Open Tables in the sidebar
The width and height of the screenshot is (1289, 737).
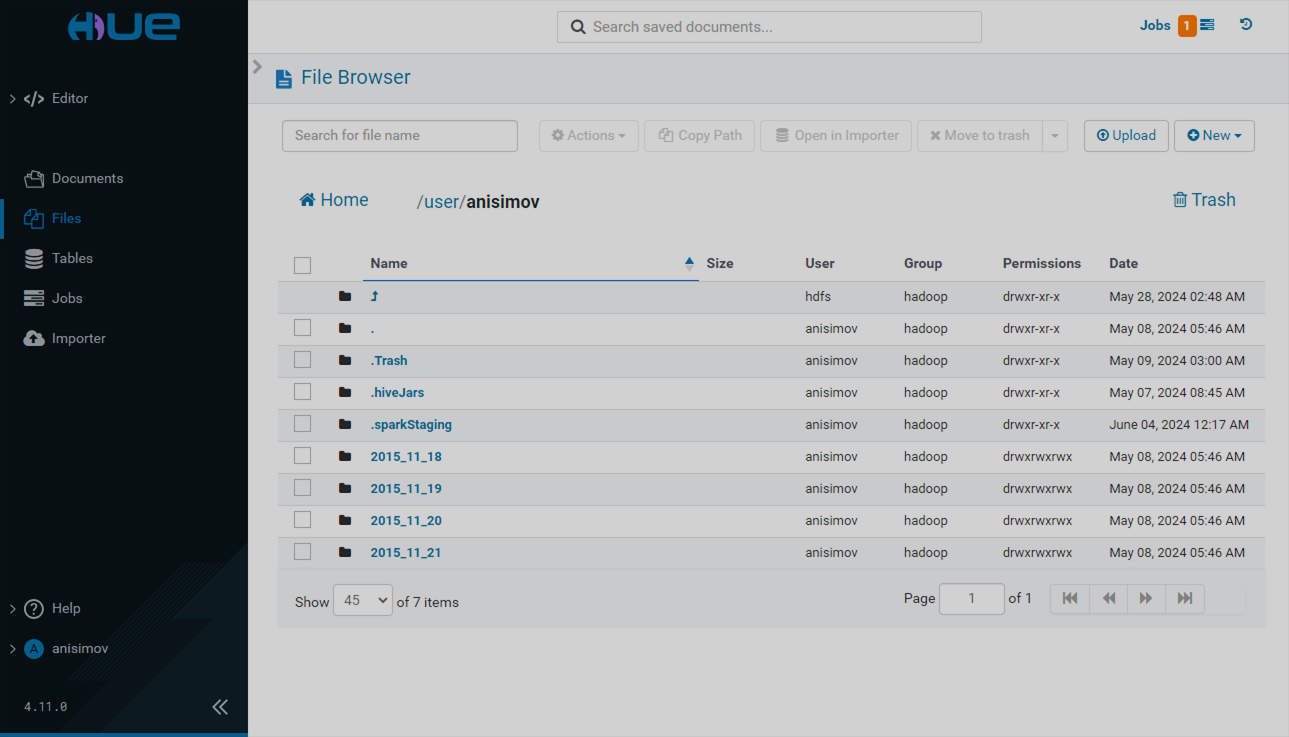(x=58, y=258)
